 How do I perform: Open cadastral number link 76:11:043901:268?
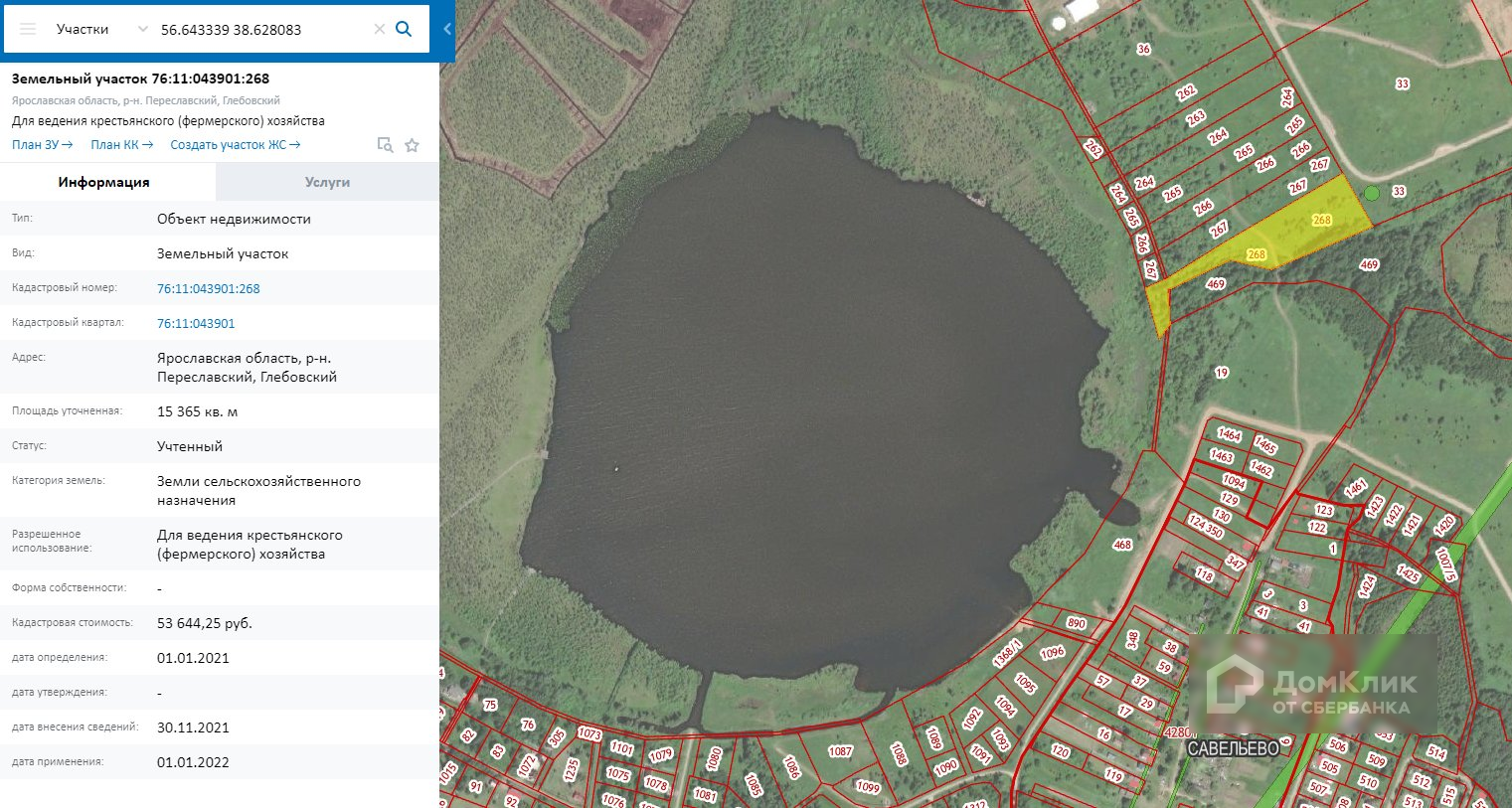coord(209,288)
